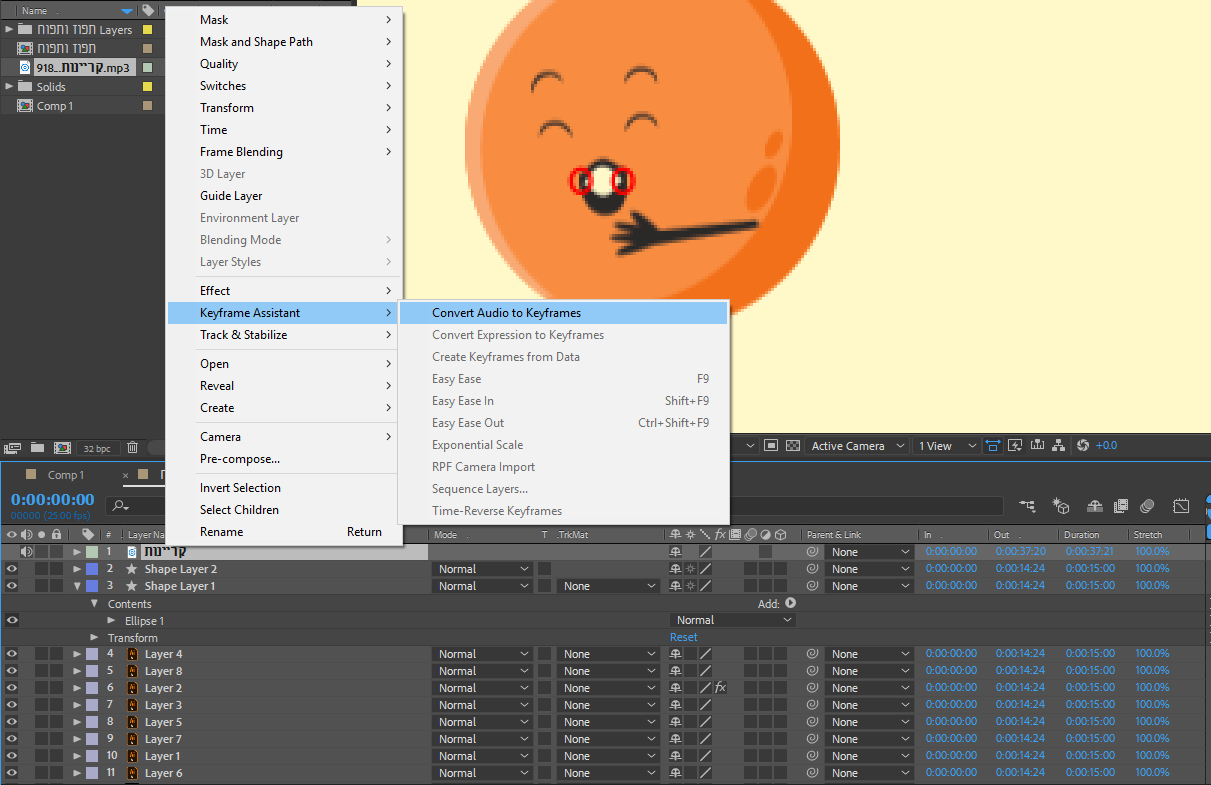The image size is (1211, 785).
Task: Open the composition mini-flowchart icon
Action: [x=1027, y=507]
